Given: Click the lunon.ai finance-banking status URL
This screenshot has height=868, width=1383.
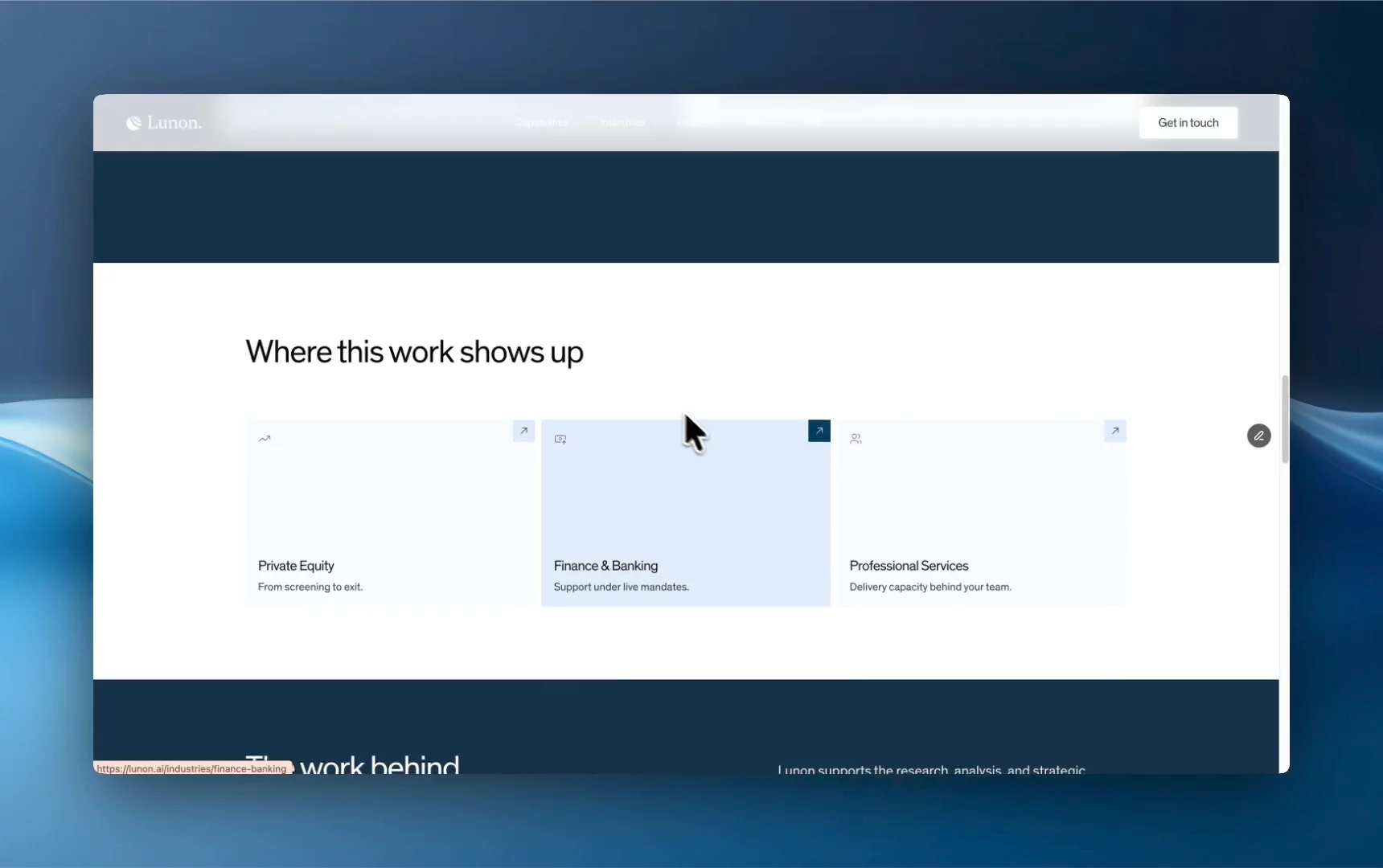Looking at the screenshot, I should 191,768.
